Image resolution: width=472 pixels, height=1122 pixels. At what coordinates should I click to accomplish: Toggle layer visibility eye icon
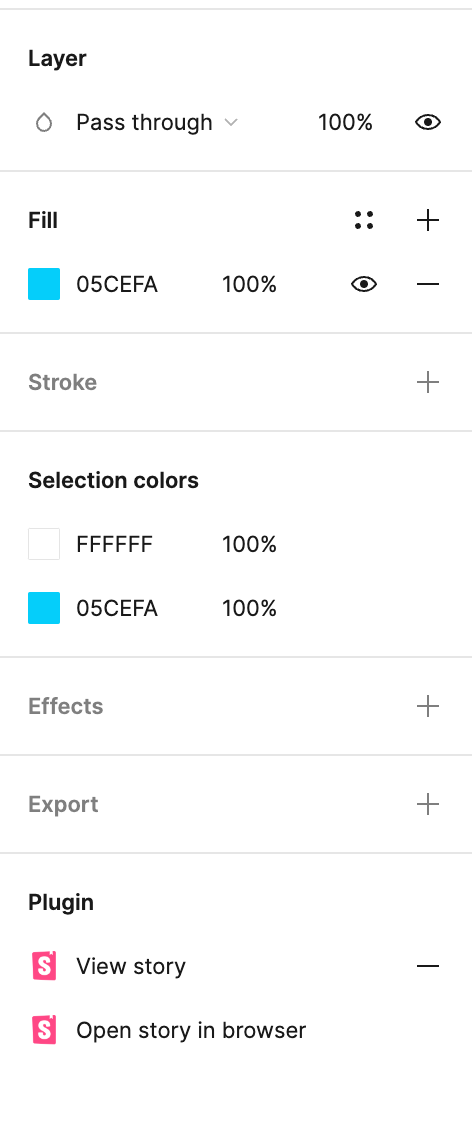coord(428,123)
